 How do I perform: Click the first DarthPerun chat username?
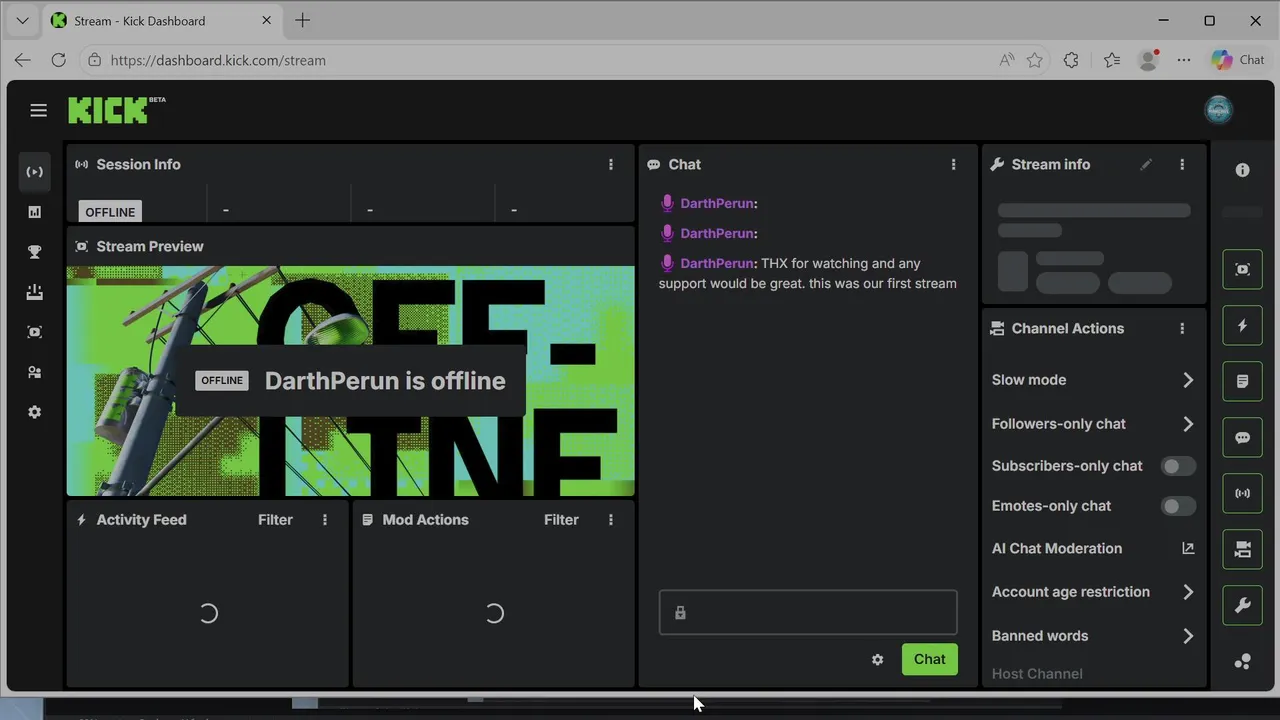[x=717, y=204]
